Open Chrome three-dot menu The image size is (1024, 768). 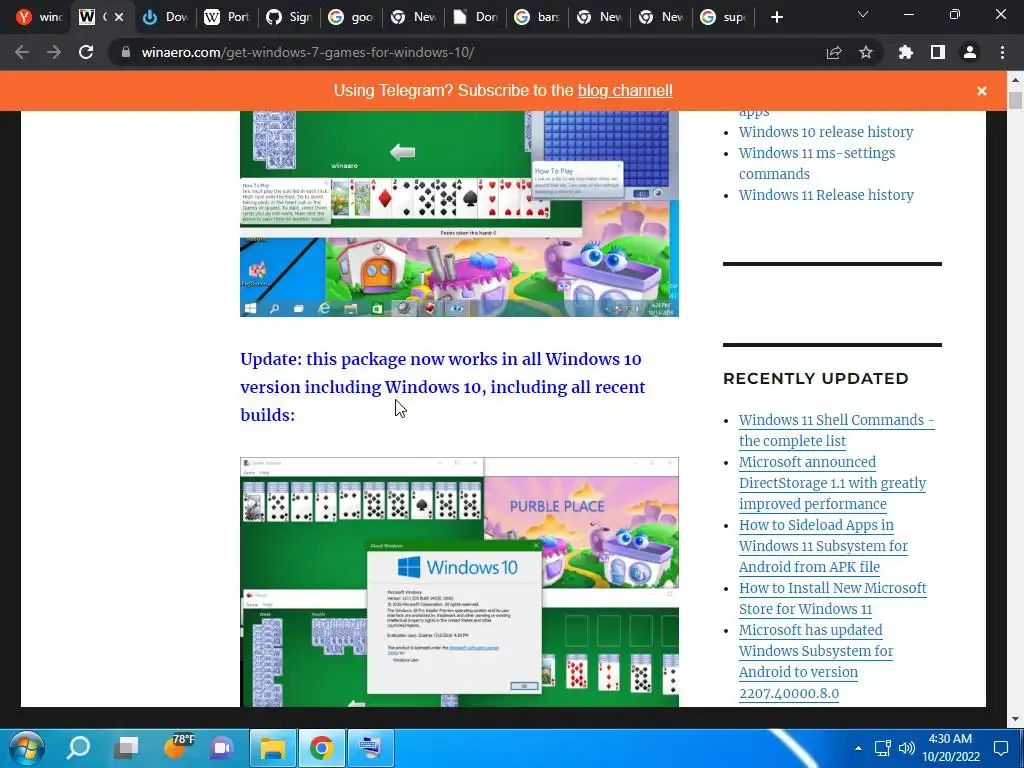tap(1002, 52)
